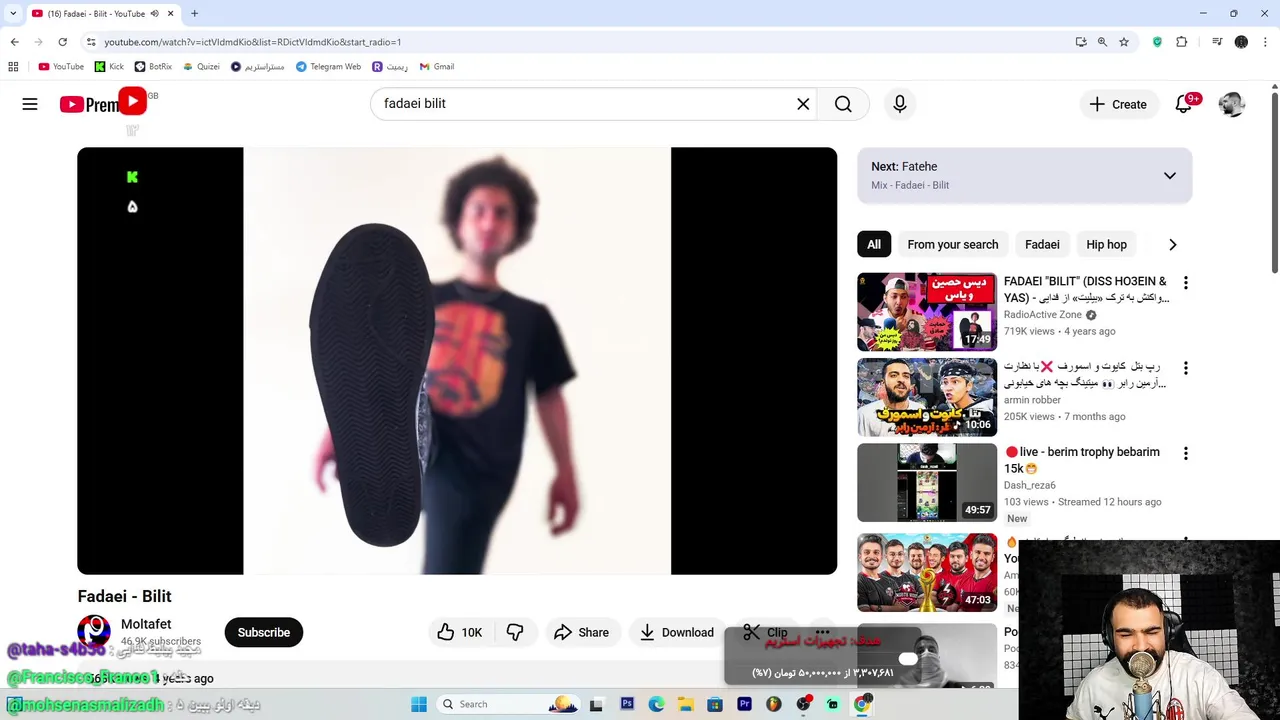Open the YouTube hamburger guide menu
Image resolution: width=1280 pixels, height=720 pixels.
click(30, 104)
